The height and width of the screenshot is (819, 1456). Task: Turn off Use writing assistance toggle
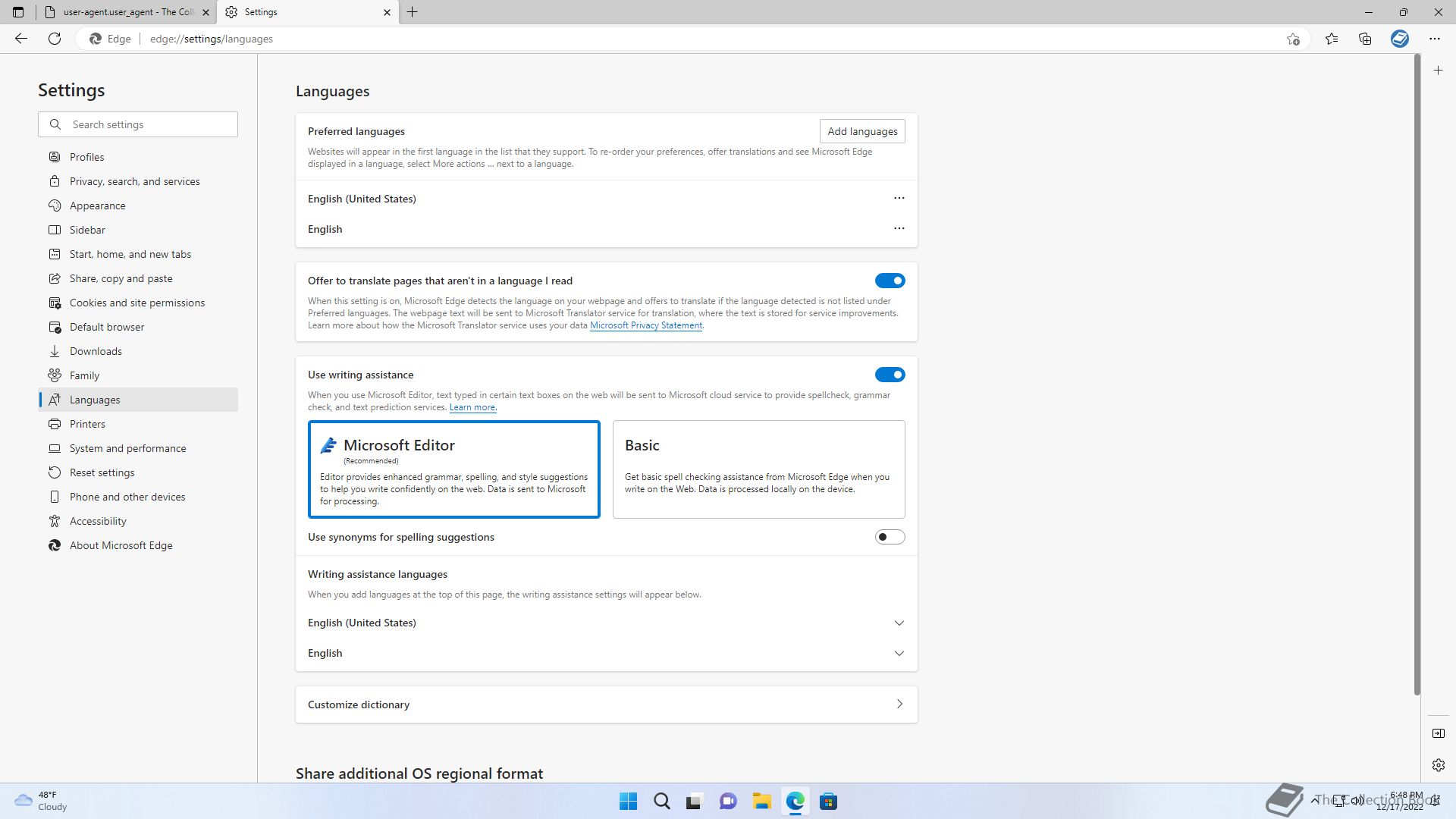(x=890, y=375)
